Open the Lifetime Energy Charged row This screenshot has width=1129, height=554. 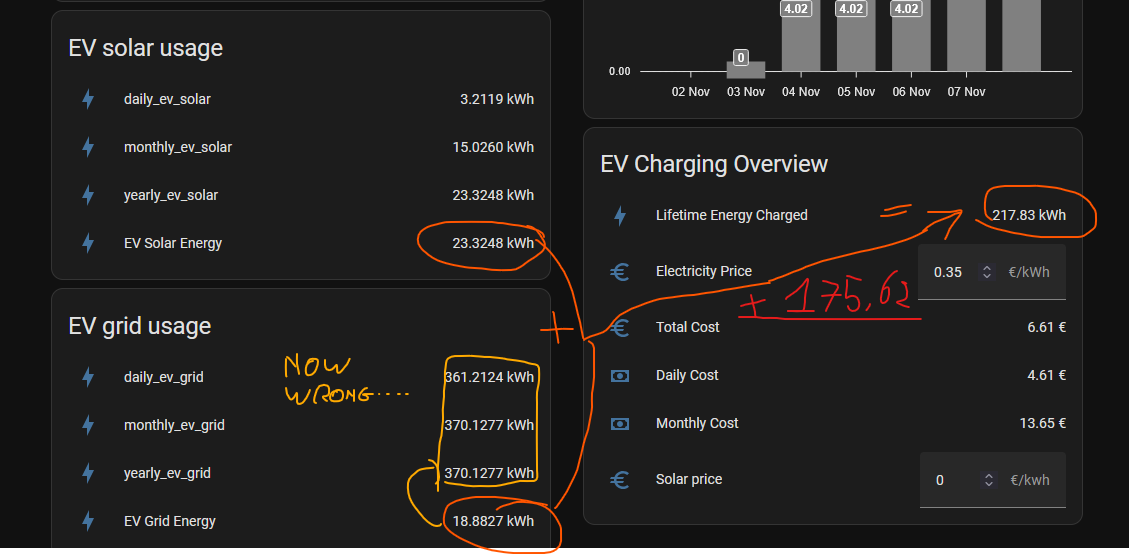pos(833,215)
